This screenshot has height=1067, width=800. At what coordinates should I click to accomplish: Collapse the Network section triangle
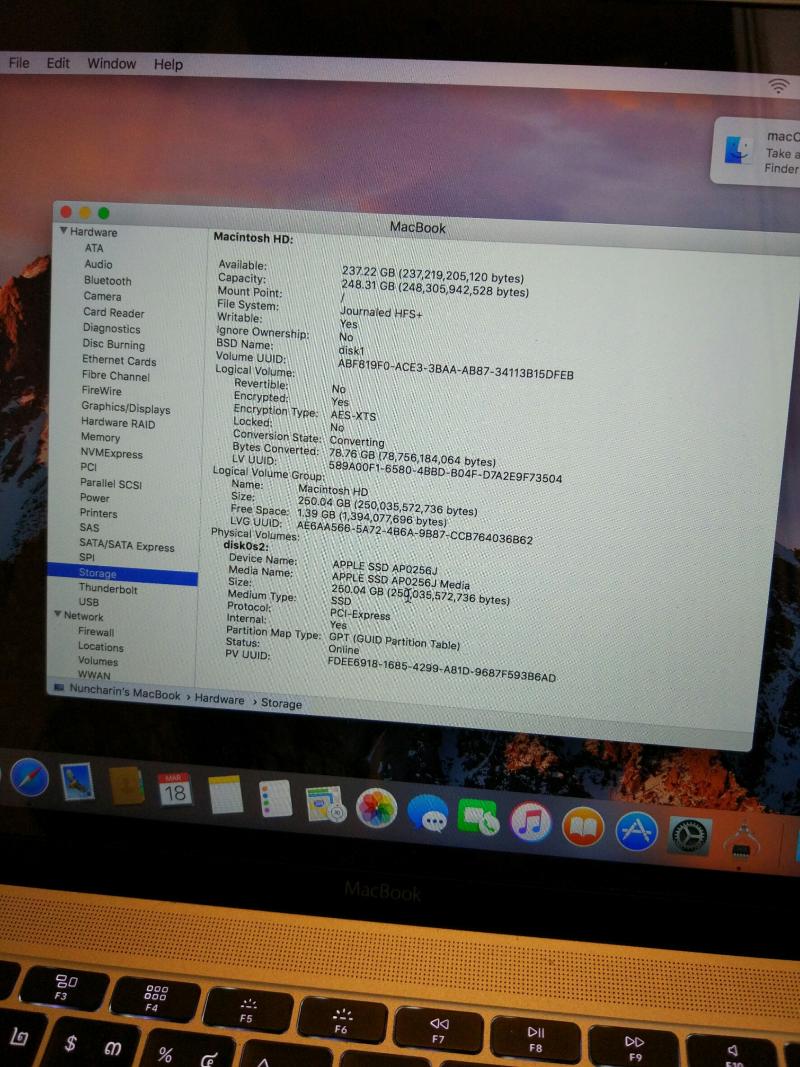pos(58,616)
